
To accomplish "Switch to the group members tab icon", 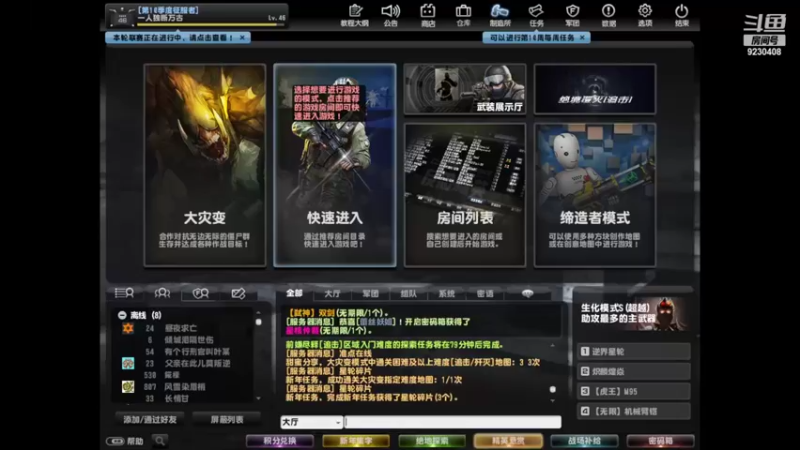I will (x=162, y=293).
